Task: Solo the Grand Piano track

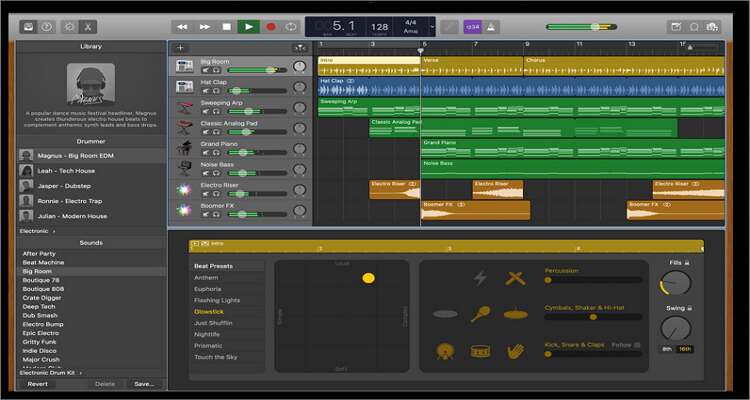Action: coord(216,153)
